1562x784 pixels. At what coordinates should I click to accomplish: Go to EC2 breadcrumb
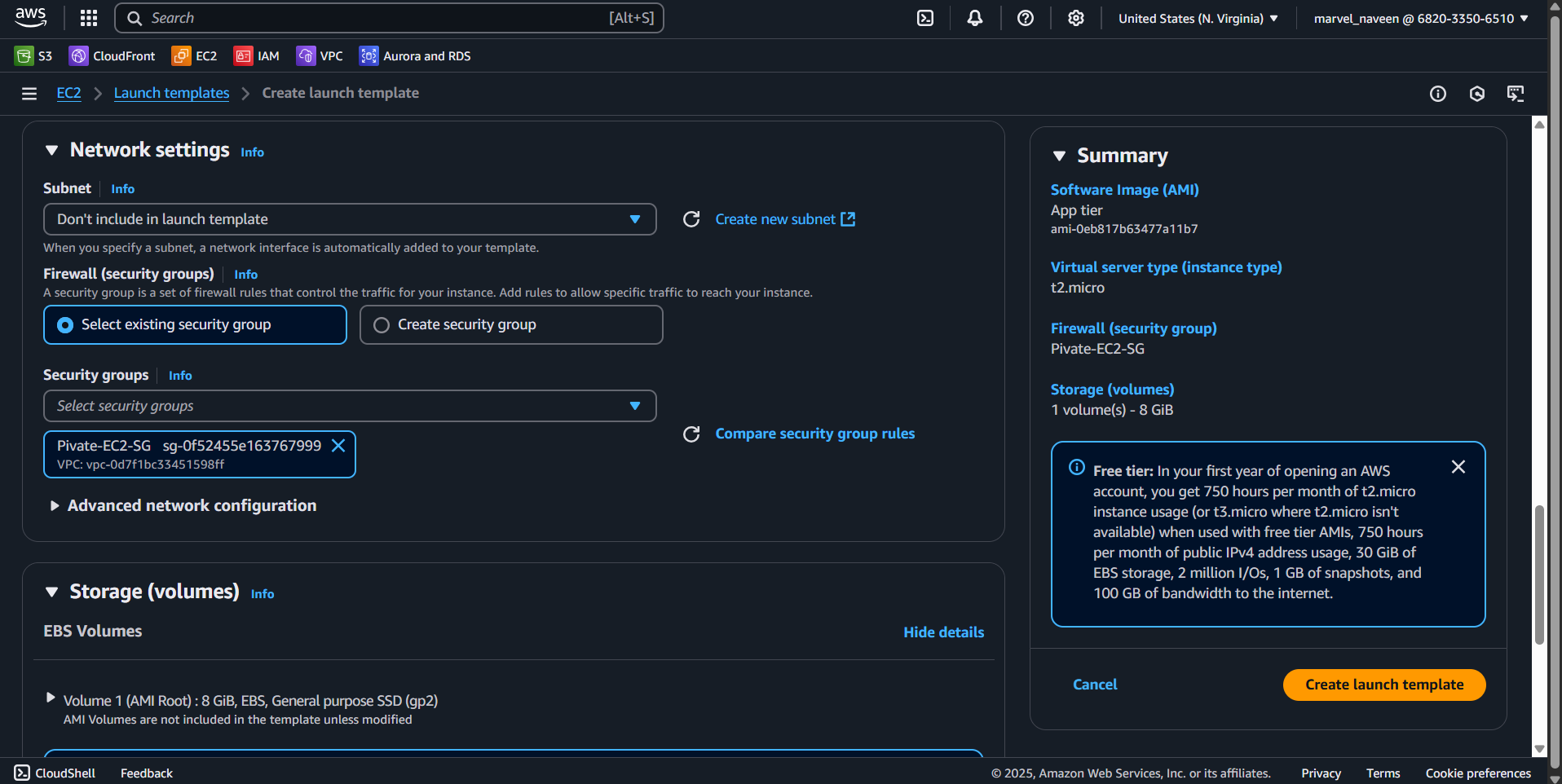pyautogui.click(x=68, y=93)
